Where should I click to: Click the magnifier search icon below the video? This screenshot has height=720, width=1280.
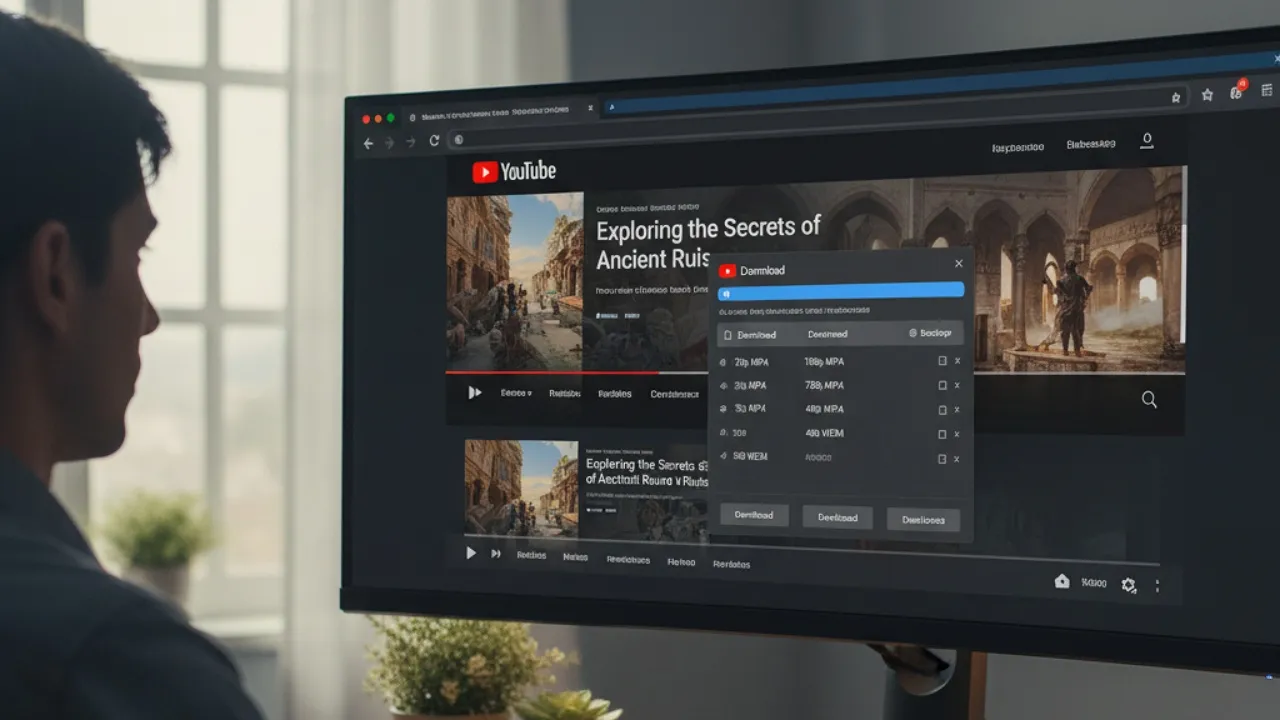click(1149, 400)
